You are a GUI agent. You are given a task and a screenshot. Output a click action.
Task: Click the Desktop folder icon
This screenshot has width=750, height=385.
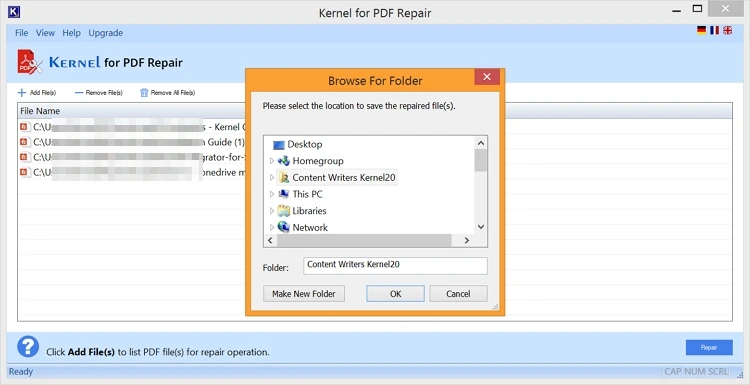278,145
